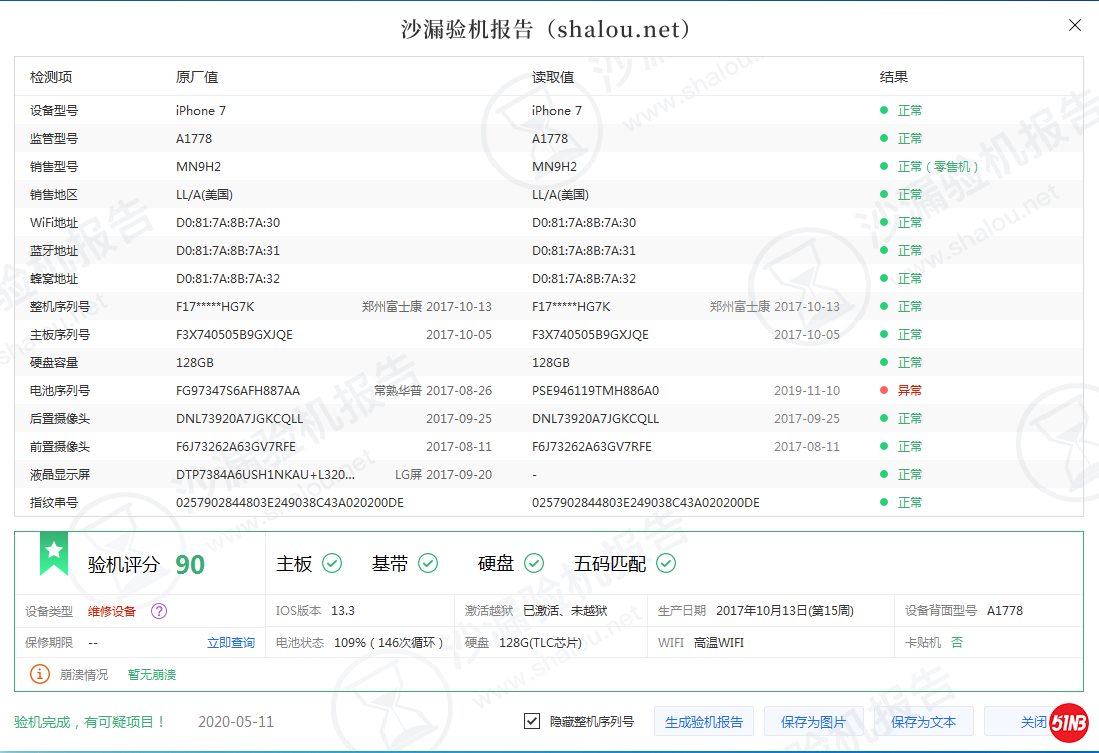1099x753 pixels.
Task: Click the 保存为图片 button
Action: pyautogui.click(x=813, y=722)
